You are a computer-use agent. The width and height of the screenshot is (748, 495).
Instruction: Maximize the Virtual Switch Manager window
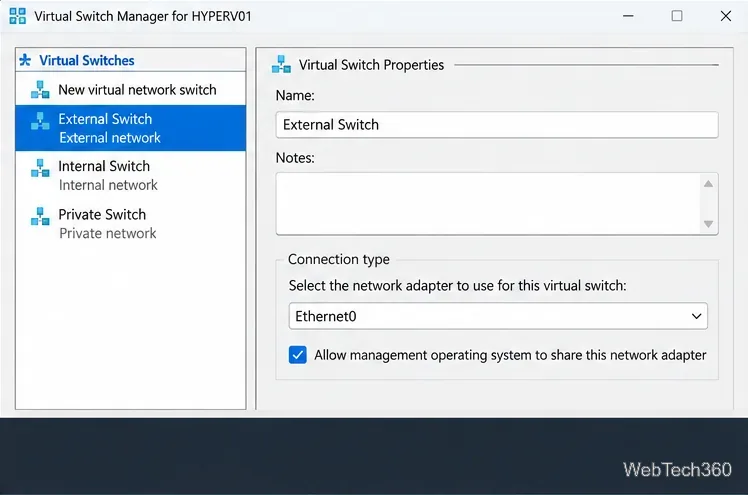[676, 16]
